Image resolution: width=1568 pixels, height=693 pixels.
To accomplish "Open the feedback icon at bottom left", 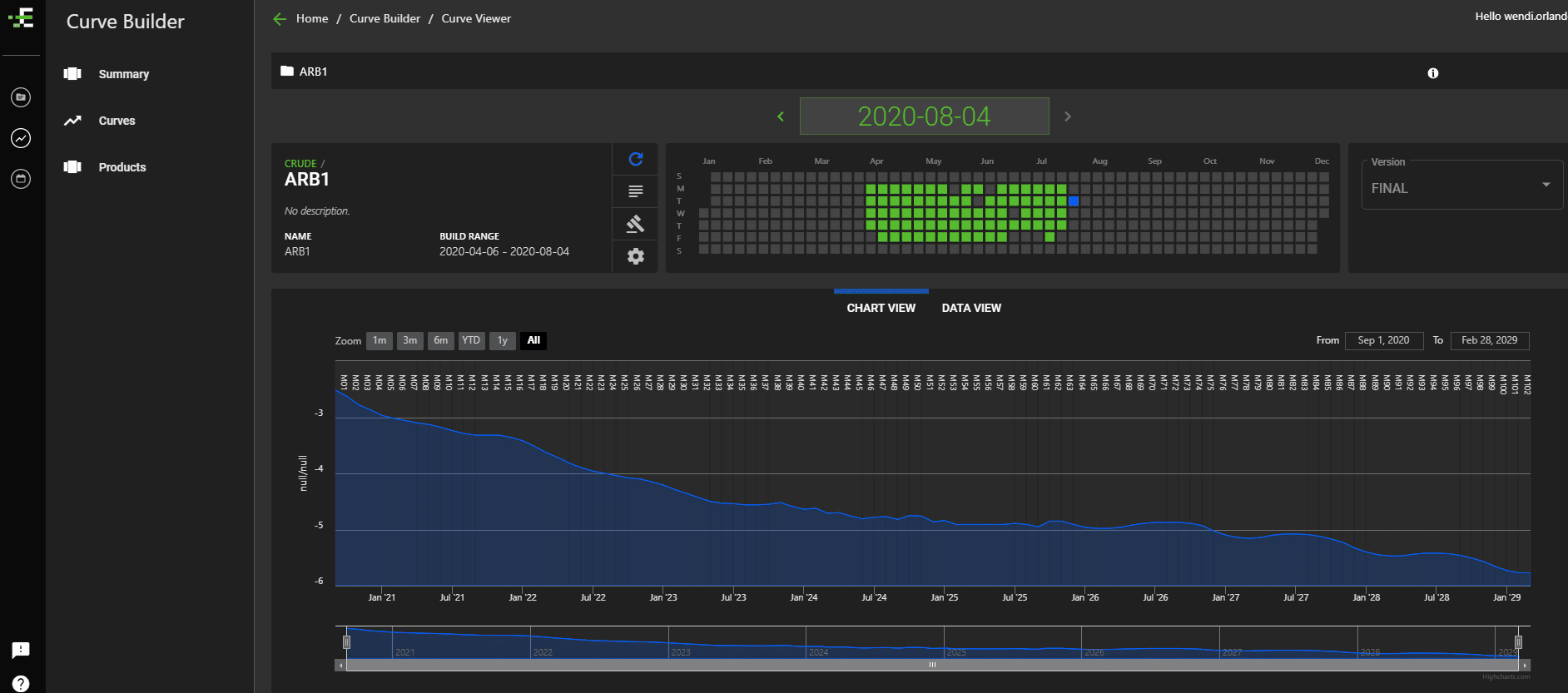I will point(21,650).
